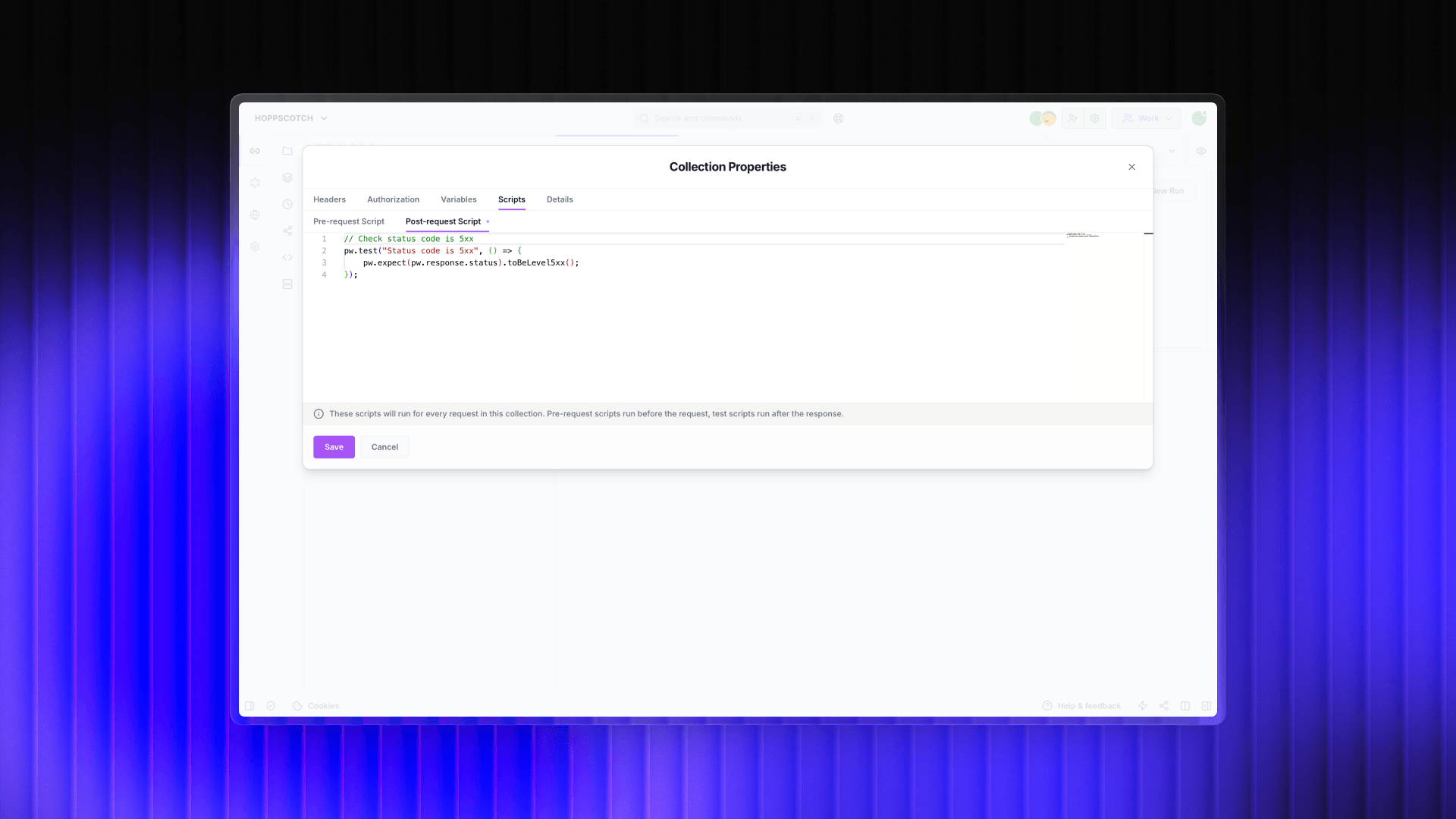Open the Environments layers icon
This screenshot has height=819, width=1456.
[x=287, y=177]
